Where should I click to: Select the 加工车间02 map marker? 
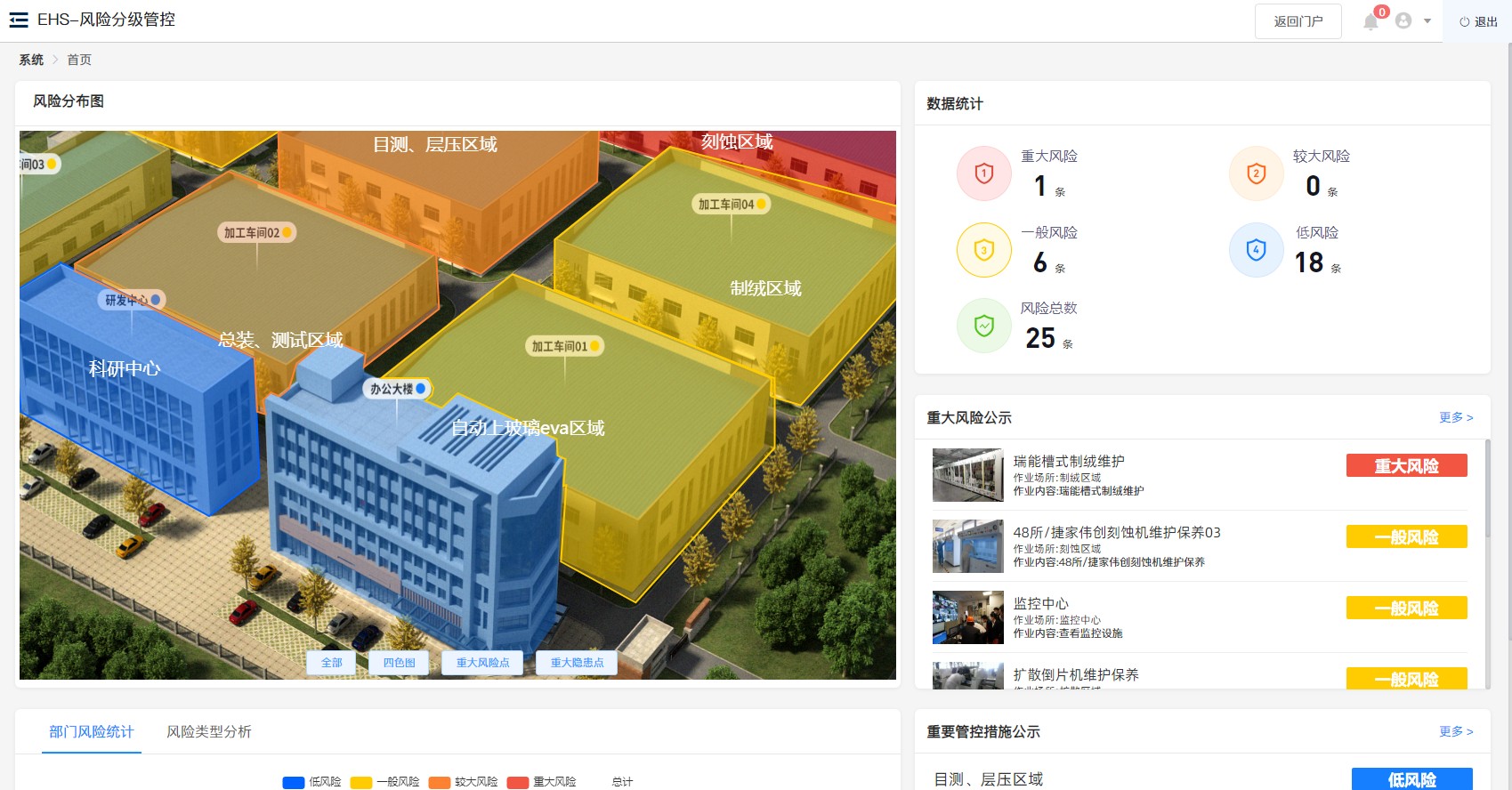(257, 232)
